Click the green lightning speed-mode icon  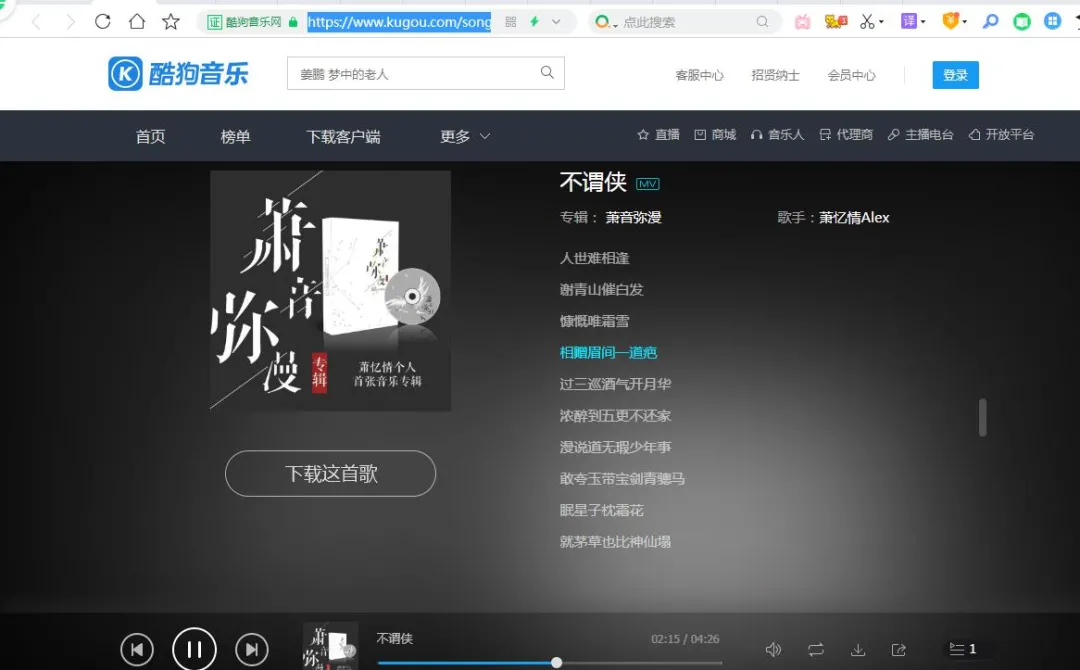pos(534,22)
